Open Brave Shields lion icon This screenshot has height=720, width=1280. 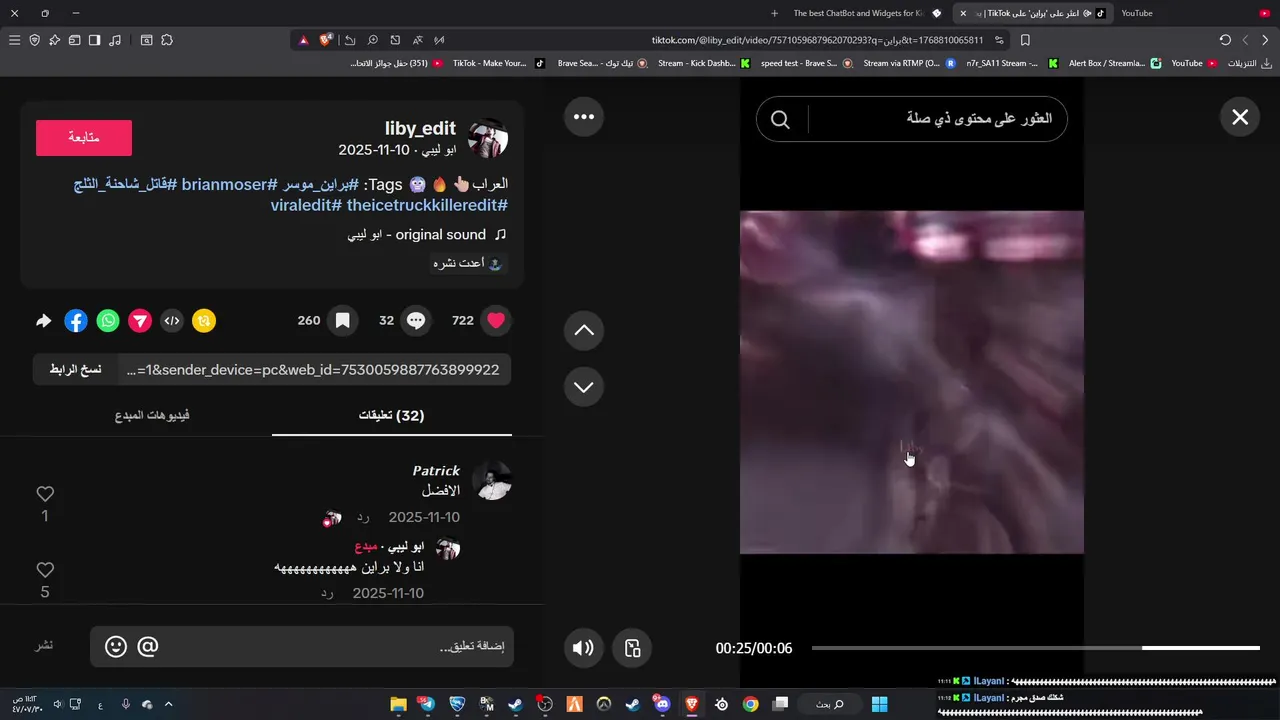[x=326, y=40]
